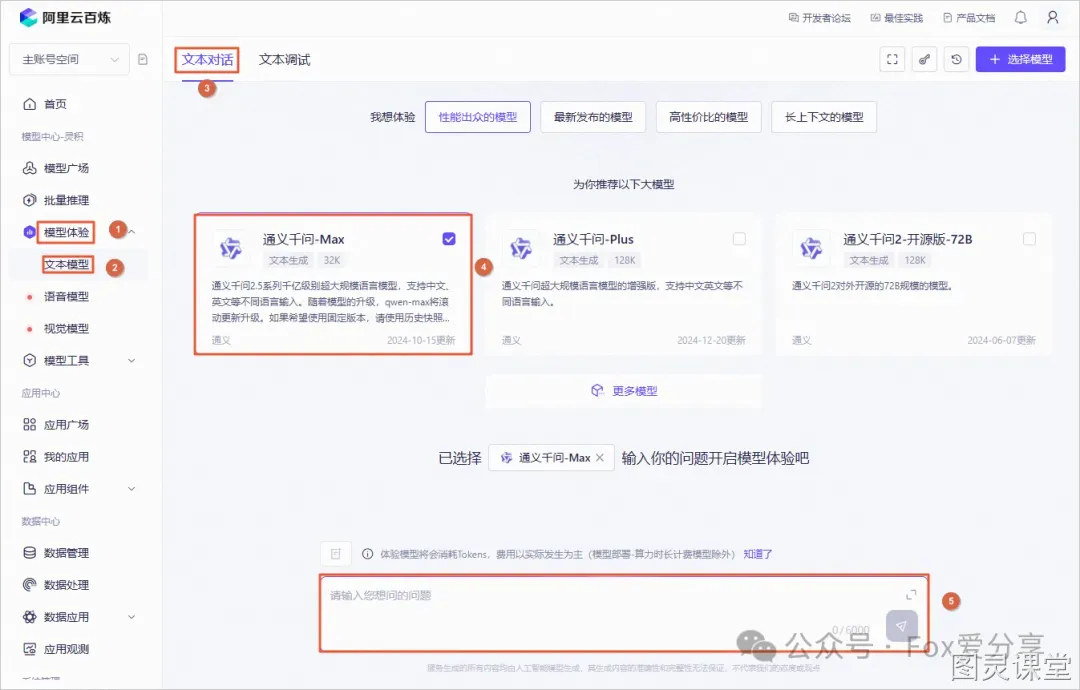The width and height of the screenshot is (1080, 690).
Task: Click the 模型体验 purple hexagon icon
Action: [30, 232]
